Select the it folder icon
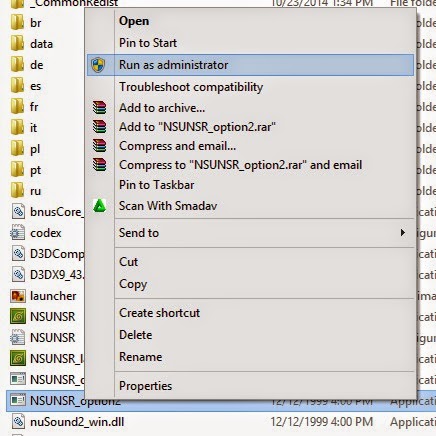The height and width of the screenshot is (436, 436). 17,128
